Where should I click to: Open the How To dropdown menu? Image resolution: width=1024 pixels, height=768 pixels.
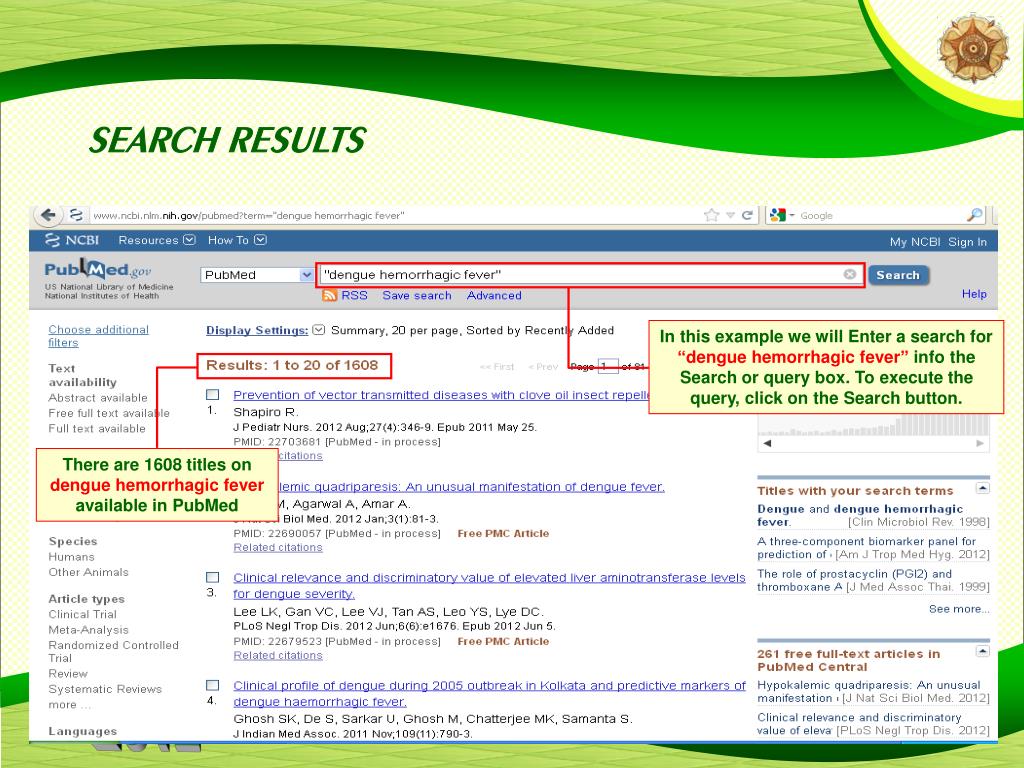(x=236, y=240)
